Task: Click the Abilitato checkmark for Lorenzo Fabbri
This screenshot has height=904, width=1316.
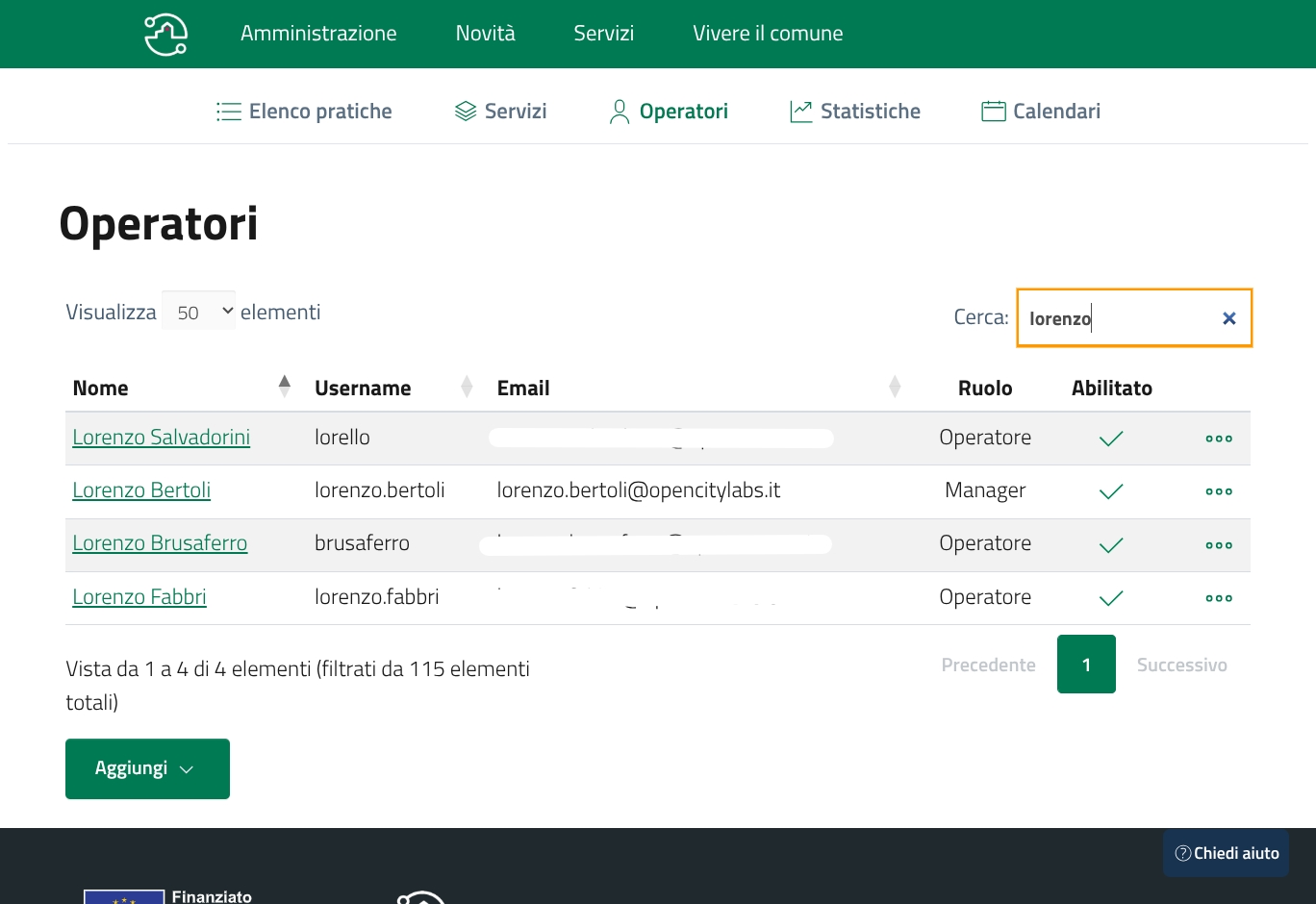Action: click(1111, 598)
